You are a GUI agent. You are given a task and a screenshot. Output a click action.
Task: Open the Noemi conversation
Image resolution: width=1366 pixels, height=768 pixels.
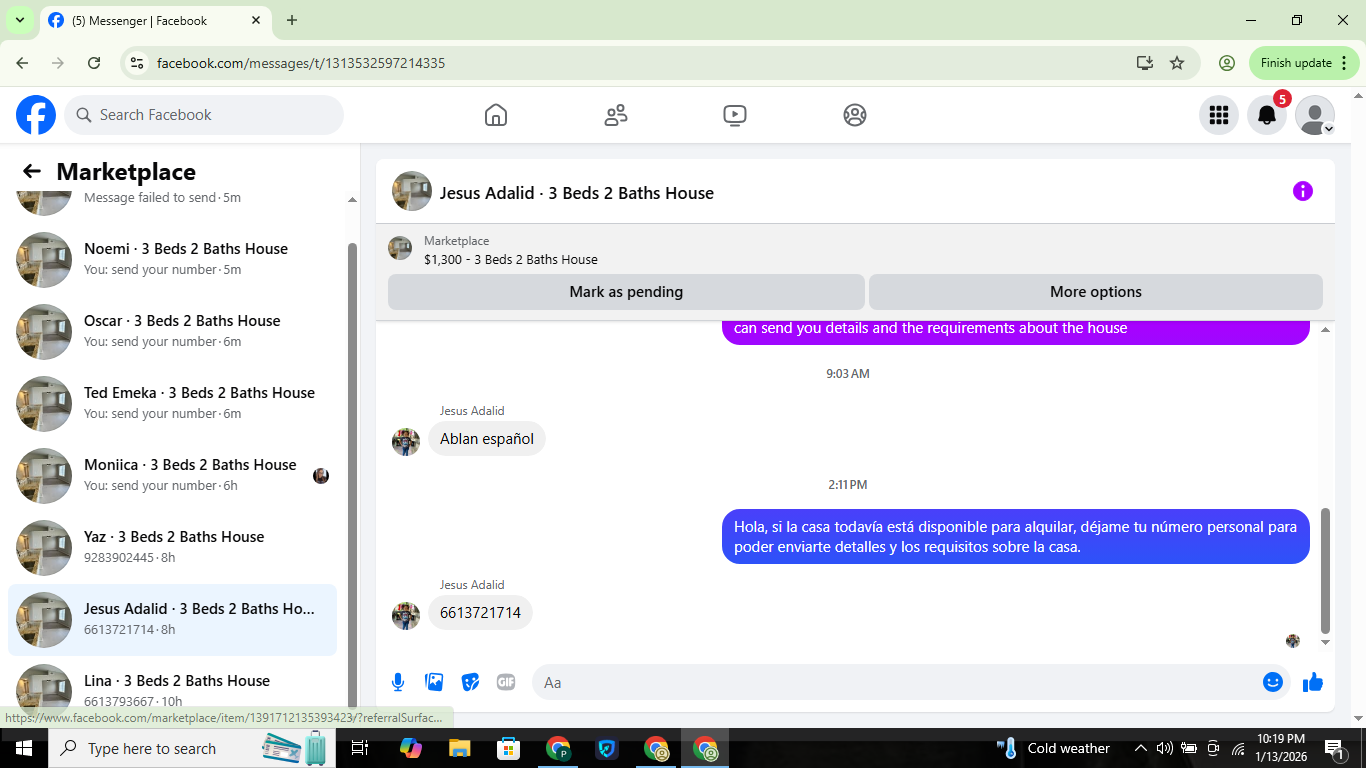pos(172,260)
